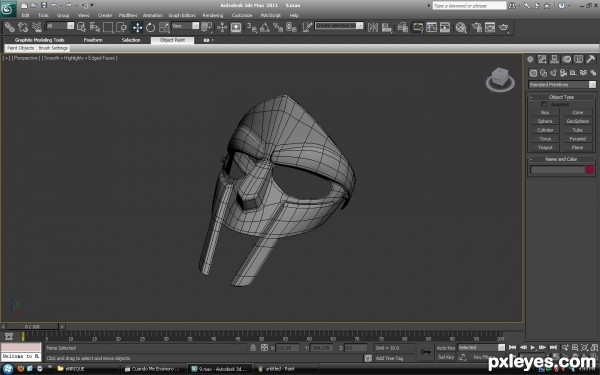600x375 pixels.
Task: Select the Unlink Selection tool
Action: tap(23, 27)
